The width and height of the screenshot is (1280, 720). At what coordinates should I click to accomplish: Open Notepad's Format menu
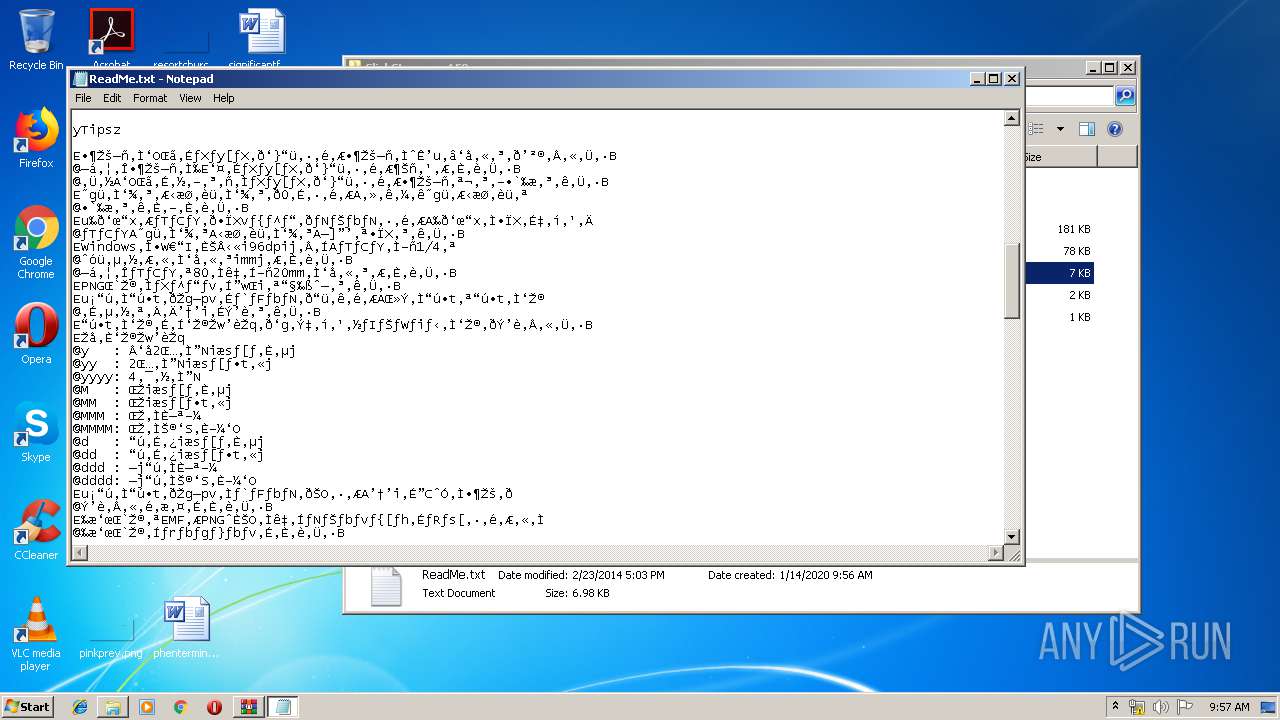pyautogui.click(x=150, y=98)
